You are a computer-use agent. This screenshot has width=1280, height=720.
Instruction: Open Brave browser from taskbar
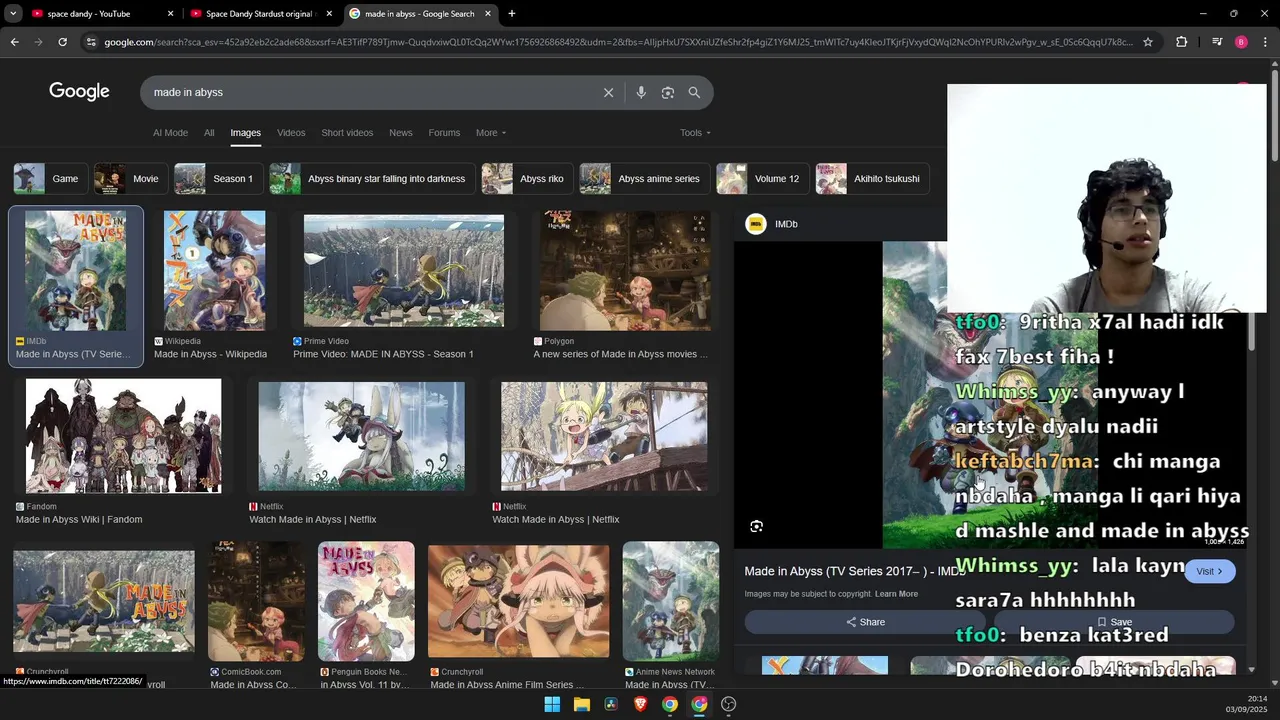(640, 704)
